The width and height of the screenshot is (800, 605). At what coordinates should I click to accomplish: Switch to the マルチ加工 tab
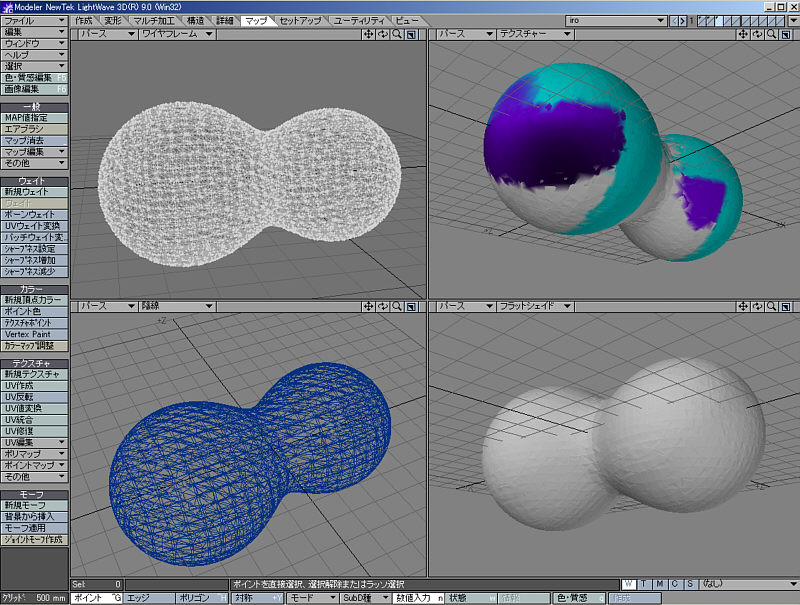(x=154, y=20)
